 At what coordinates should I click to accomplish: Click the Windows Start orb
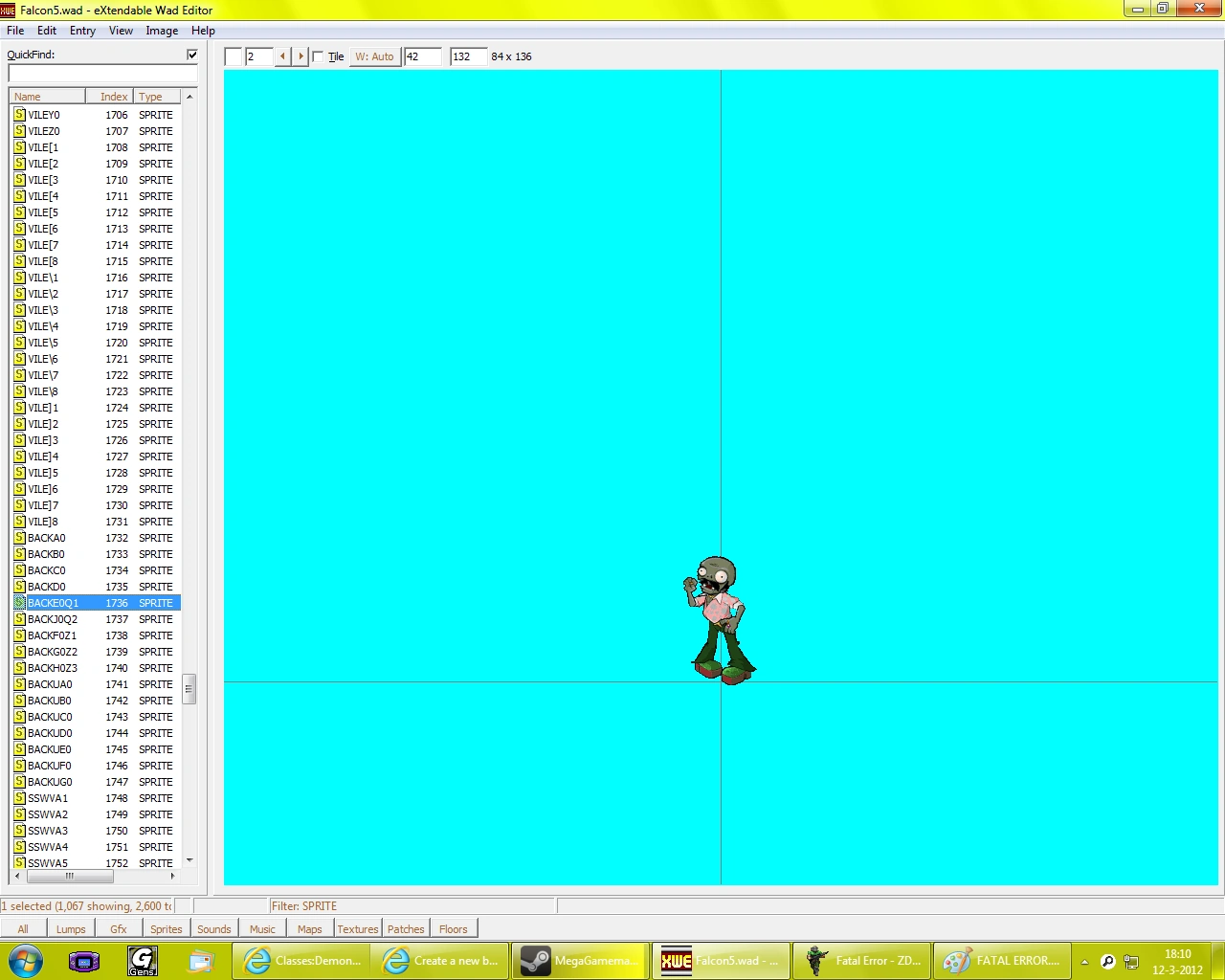26,961
